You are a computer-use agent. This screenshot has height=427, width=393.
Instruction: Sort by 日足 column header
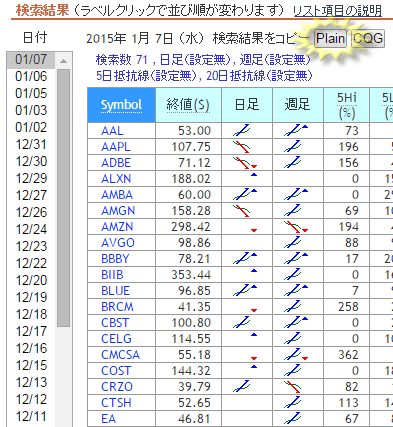coord(247,105)
